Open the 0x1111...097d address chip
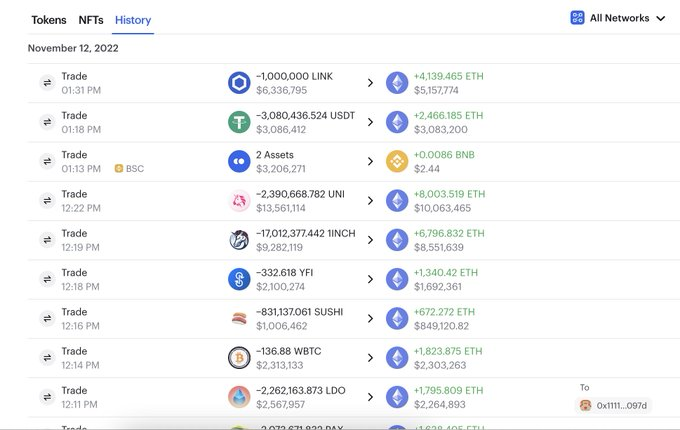Screen dimensions: 680x430 [x=613, y=406]
